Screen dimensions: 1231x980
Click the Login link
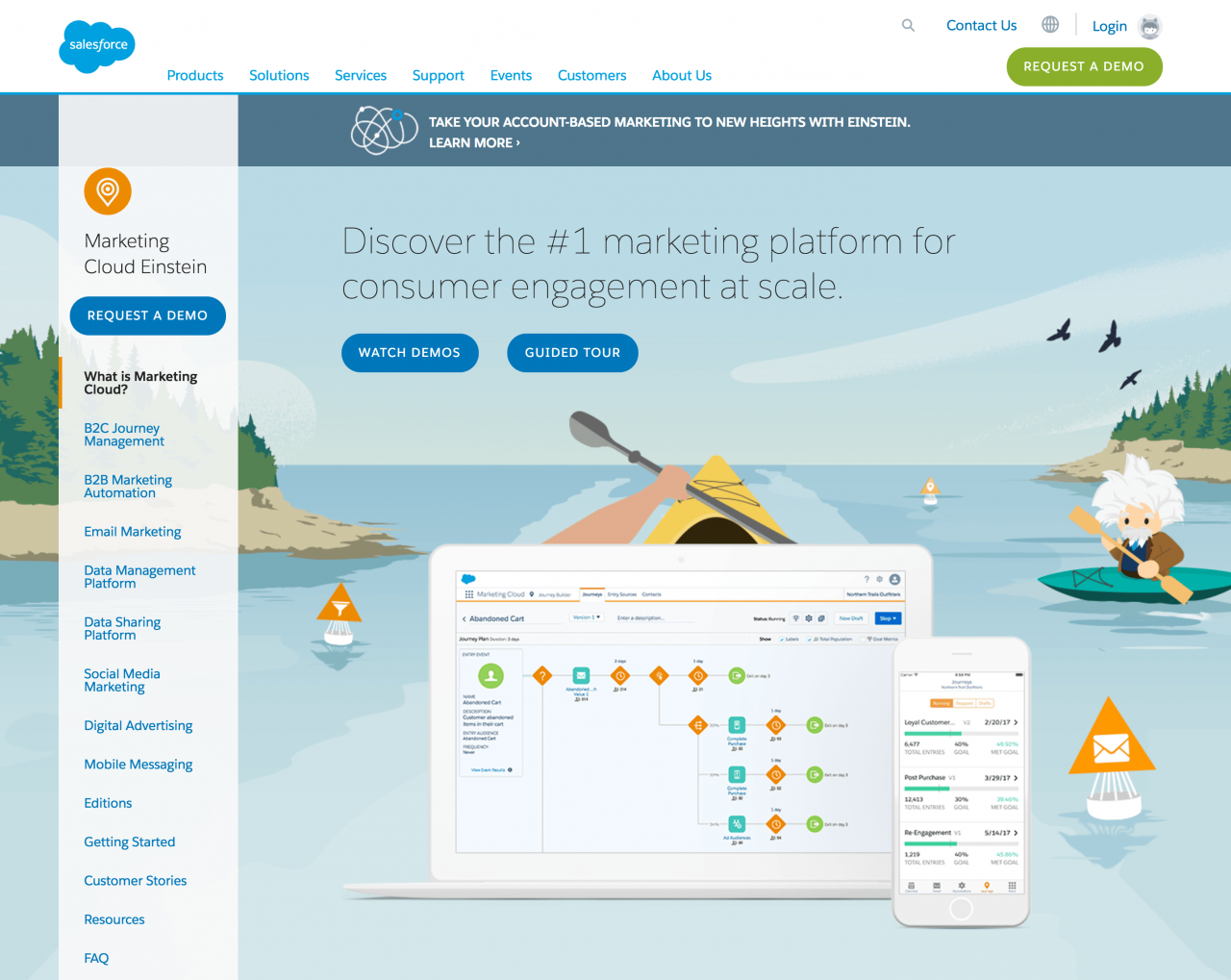coord(1110,27)
